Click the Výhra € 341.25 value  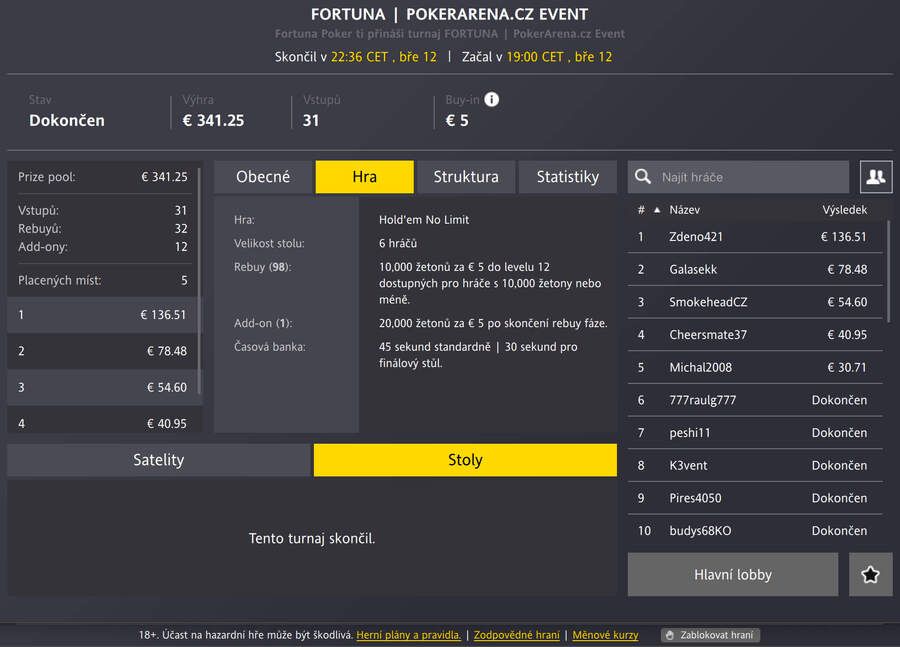point(213,121)
